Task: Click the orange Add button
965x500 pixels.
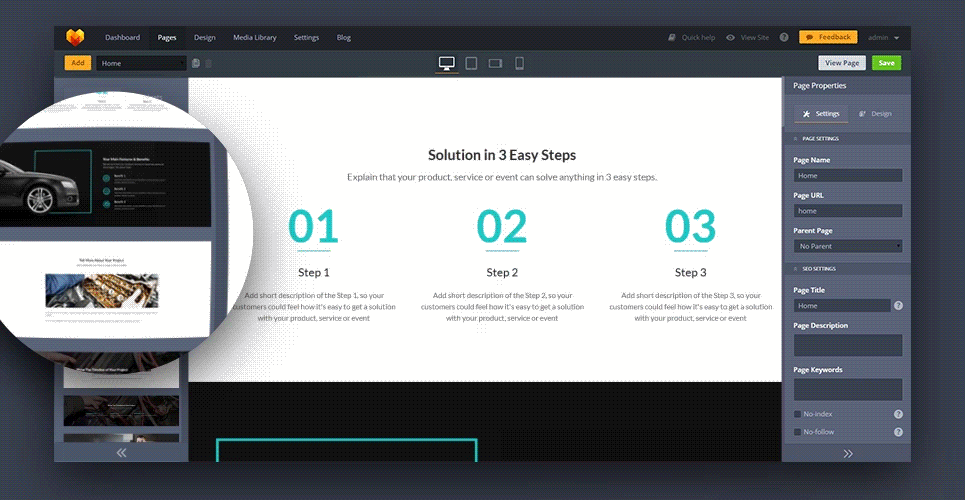Action: click(x=78, y=63)
